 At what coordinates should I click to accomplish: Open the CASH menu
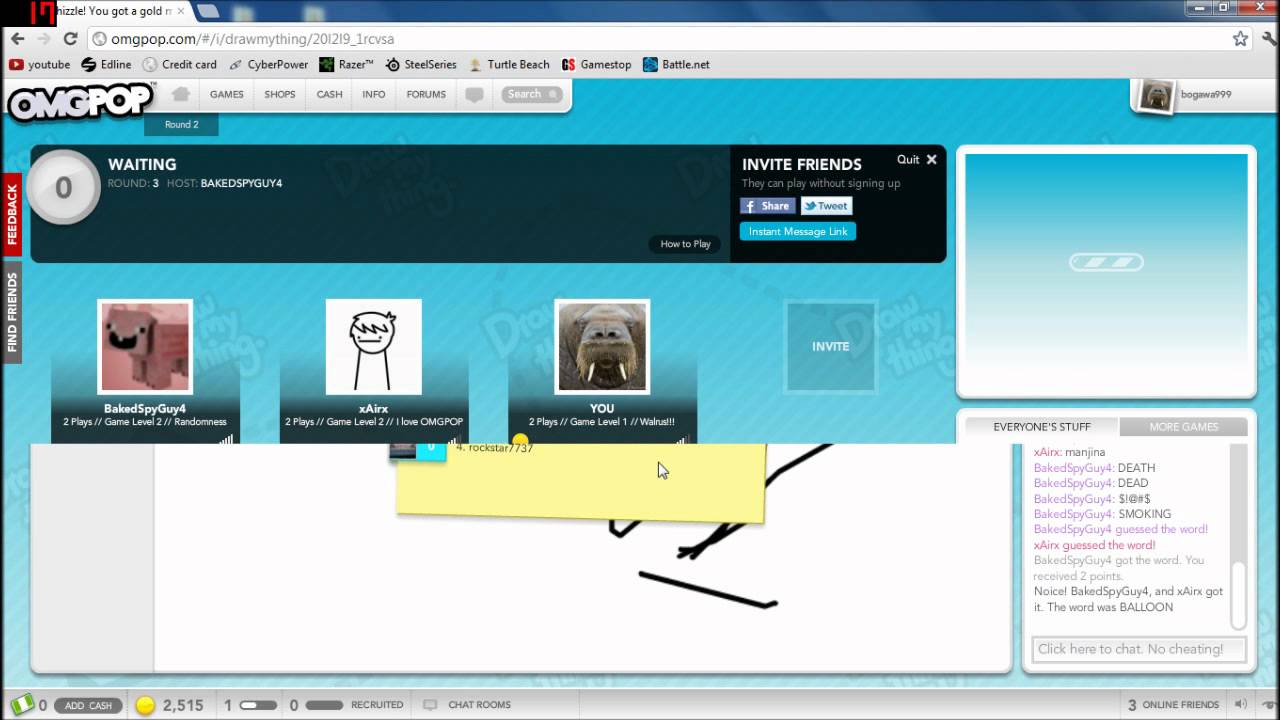330,94
